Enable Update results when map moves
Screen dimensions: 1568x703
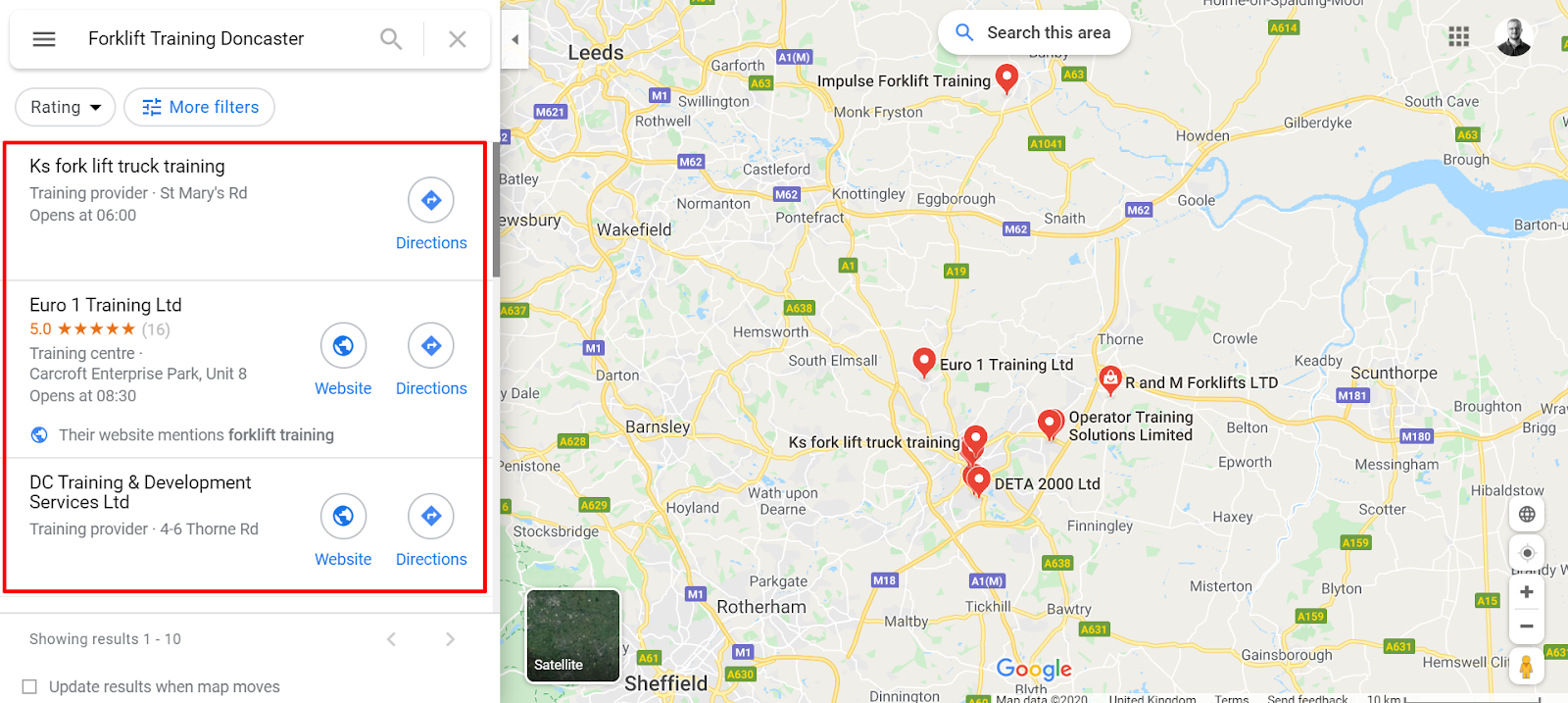pyautogui.click(x=29, y=686)
